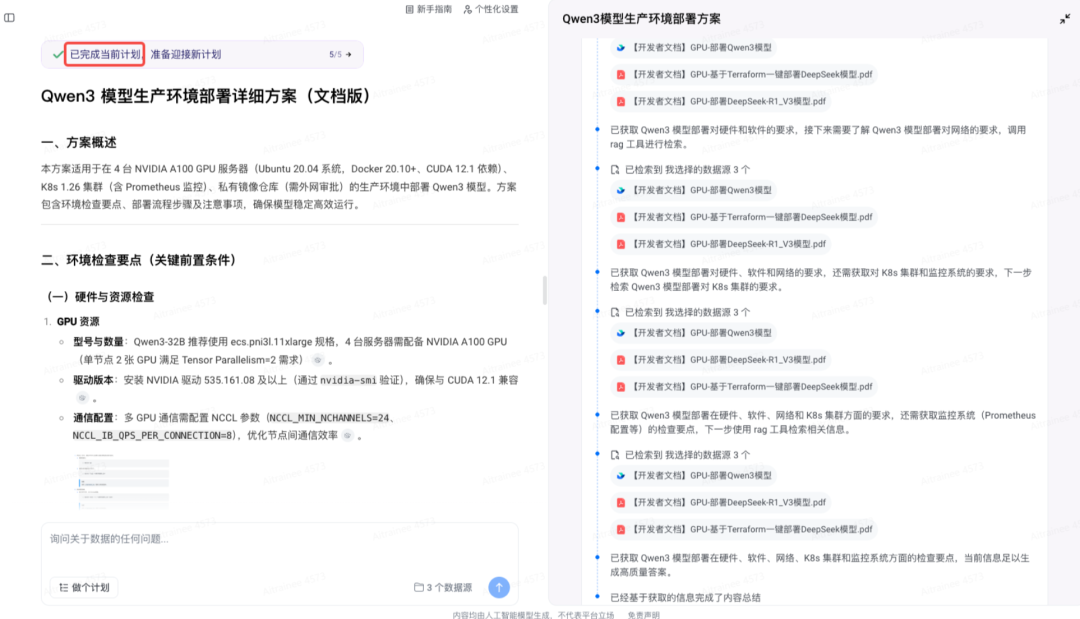Focus the 询问关于数据的任何问题 input box
The image size is (1080, 619).
[279, 539]
